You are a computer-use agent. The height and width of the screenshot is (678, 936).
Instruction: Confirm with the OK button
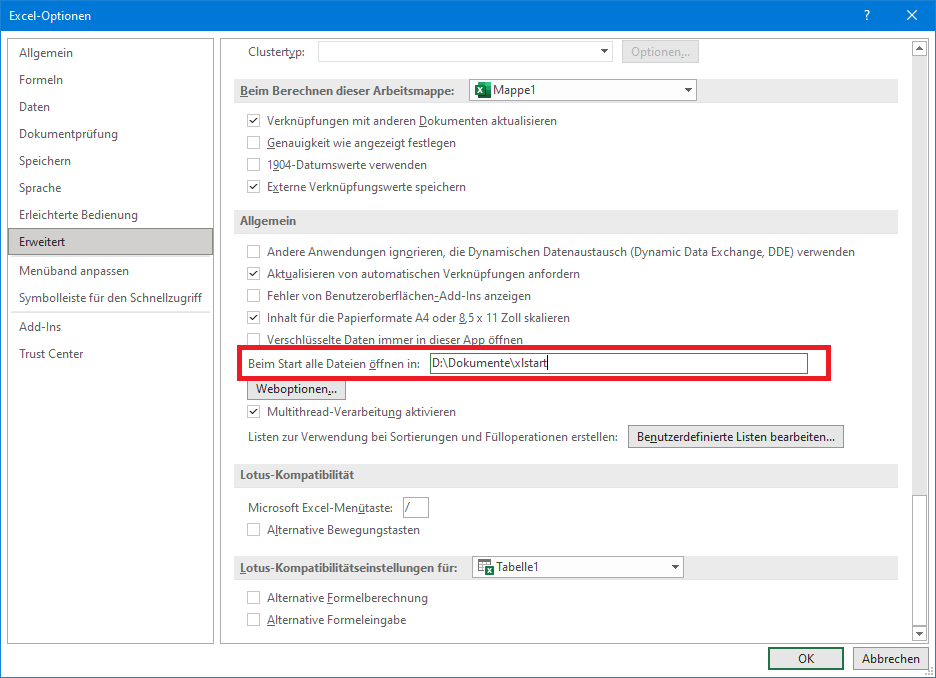point(806,658)
